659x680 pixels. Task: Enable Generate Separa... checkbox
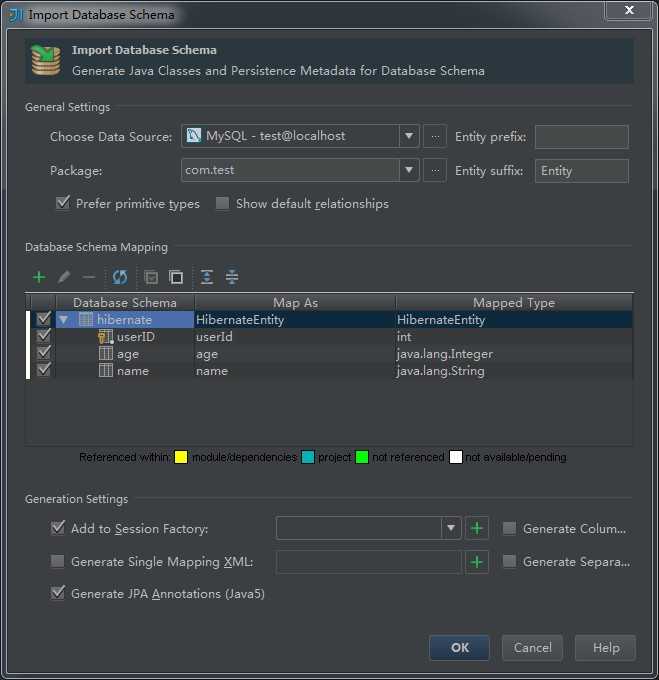(509, 561)
